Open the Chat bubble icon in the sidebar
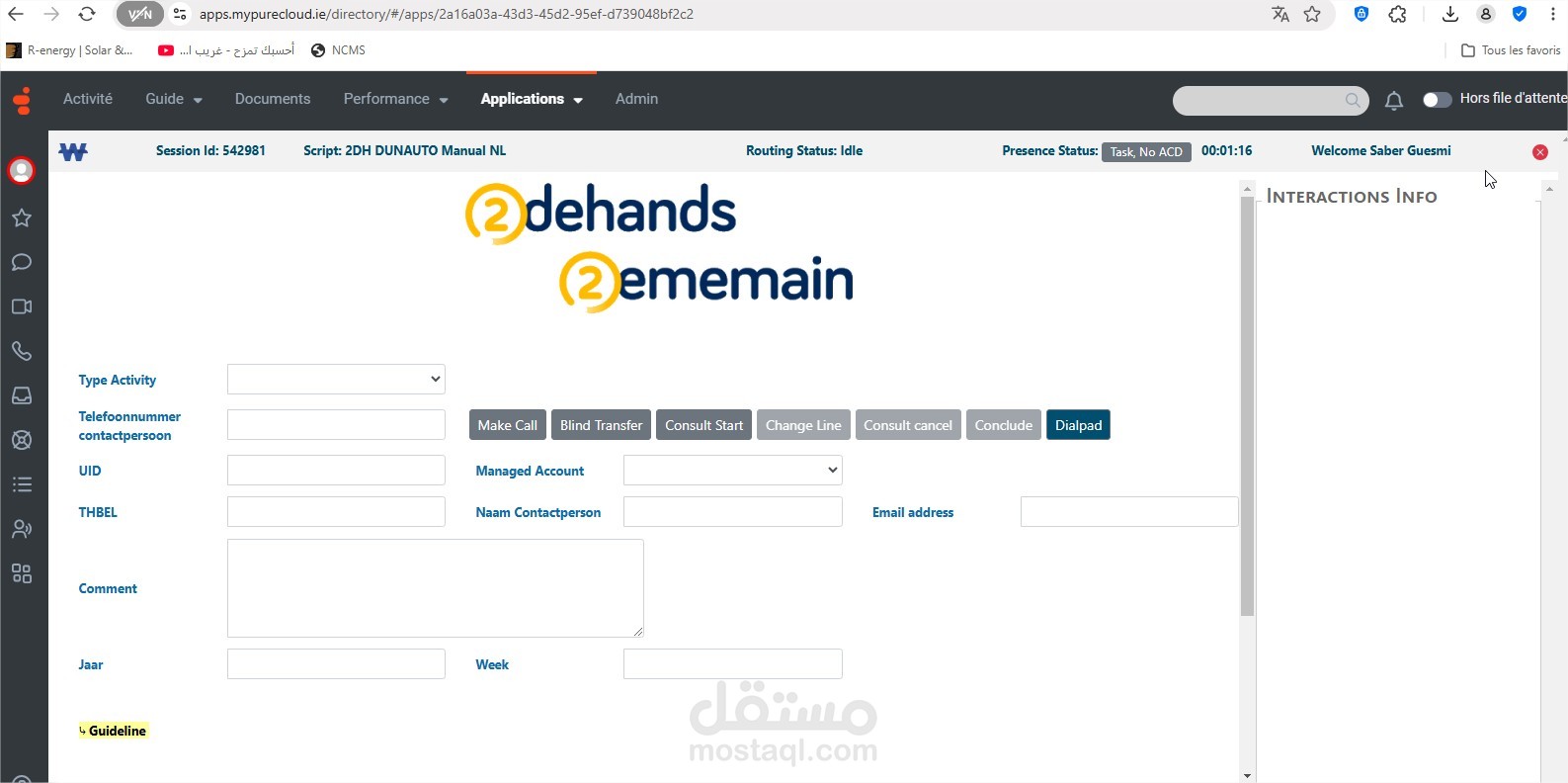This screenshot has width=1568, height=783. point(22,262)
